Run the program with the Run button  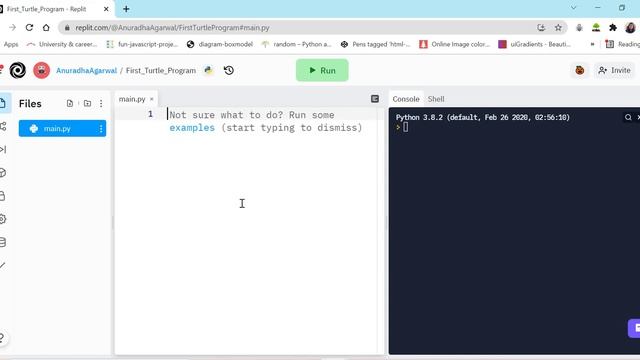322,70
